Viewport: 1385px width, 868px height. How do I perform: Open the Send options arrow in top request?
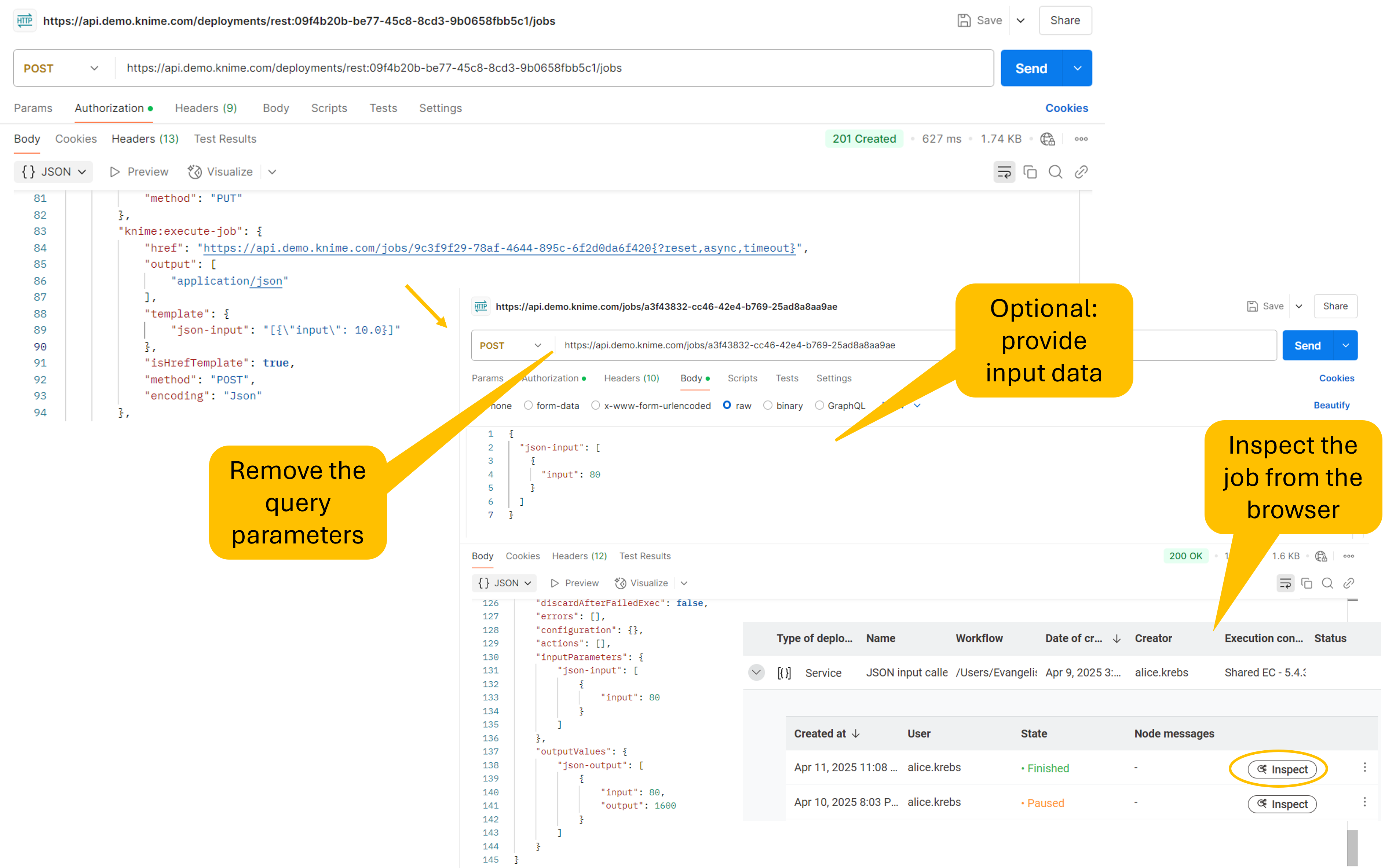tap(1078, 68)
